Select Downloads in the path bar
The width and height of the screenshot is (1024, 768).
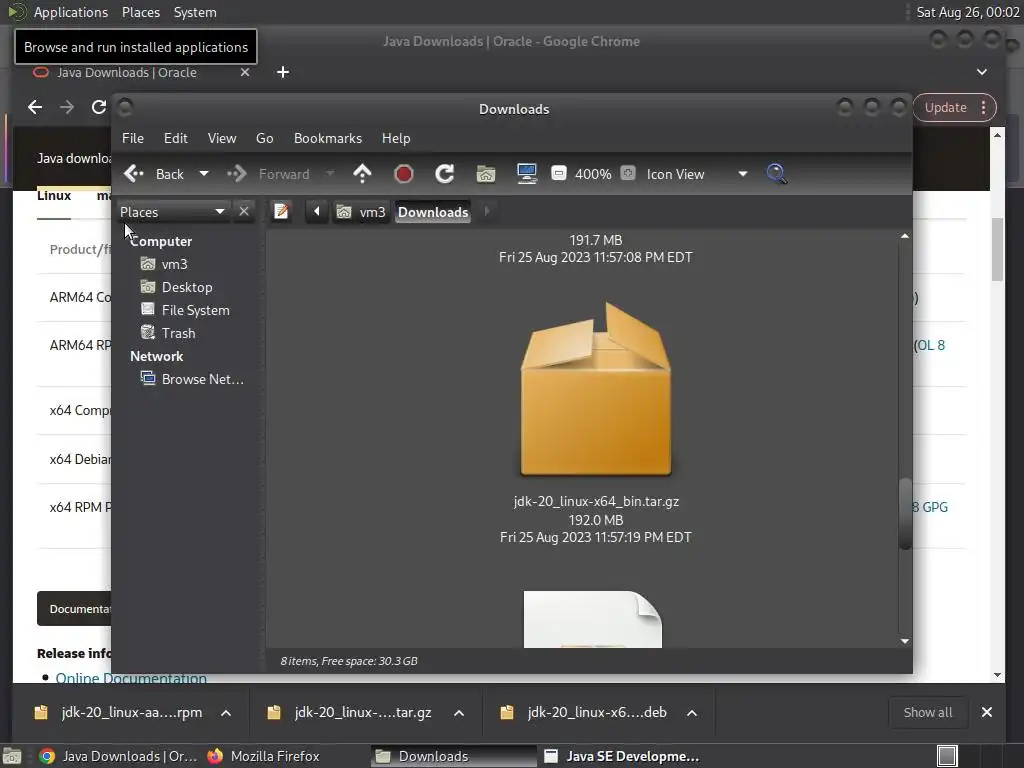point(433,212)
